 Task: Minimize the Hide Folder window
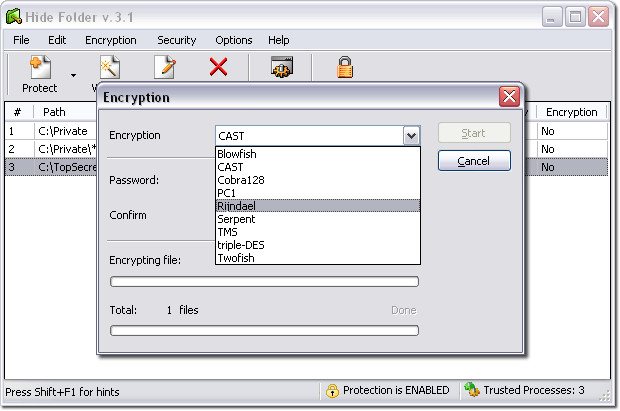point(551,17)
